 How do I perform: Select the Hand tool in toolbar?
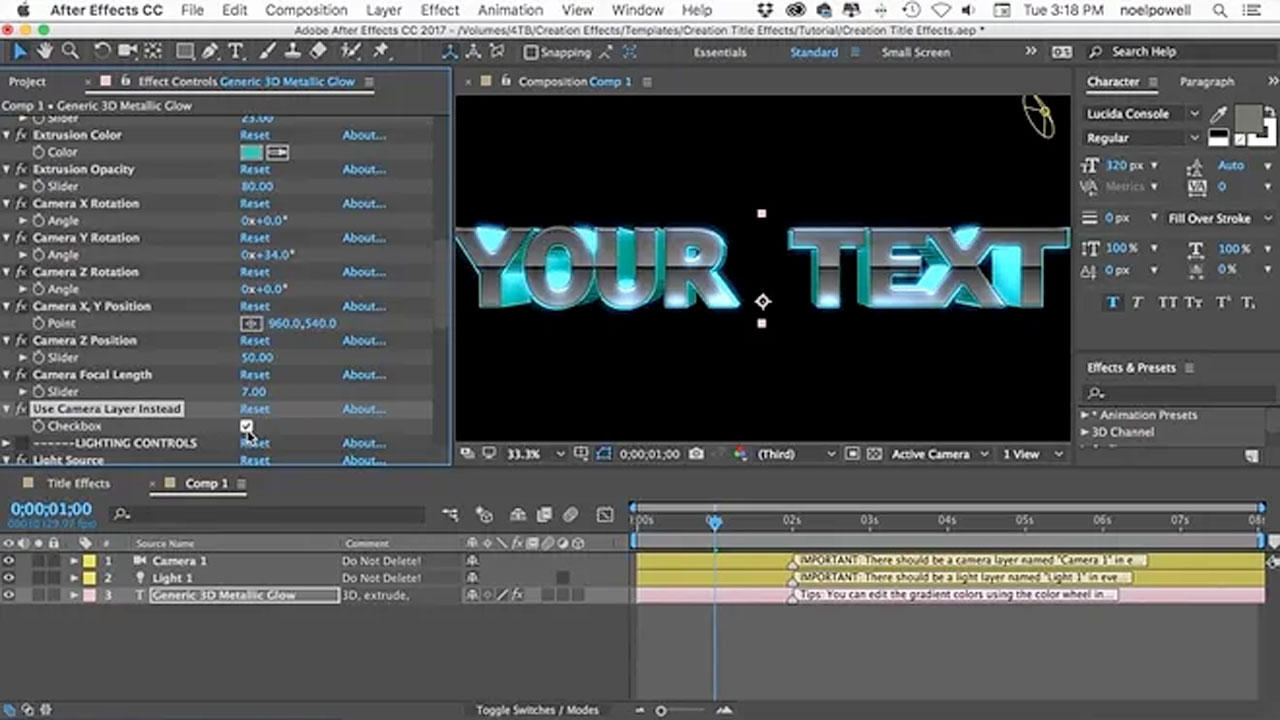[45, 52]
